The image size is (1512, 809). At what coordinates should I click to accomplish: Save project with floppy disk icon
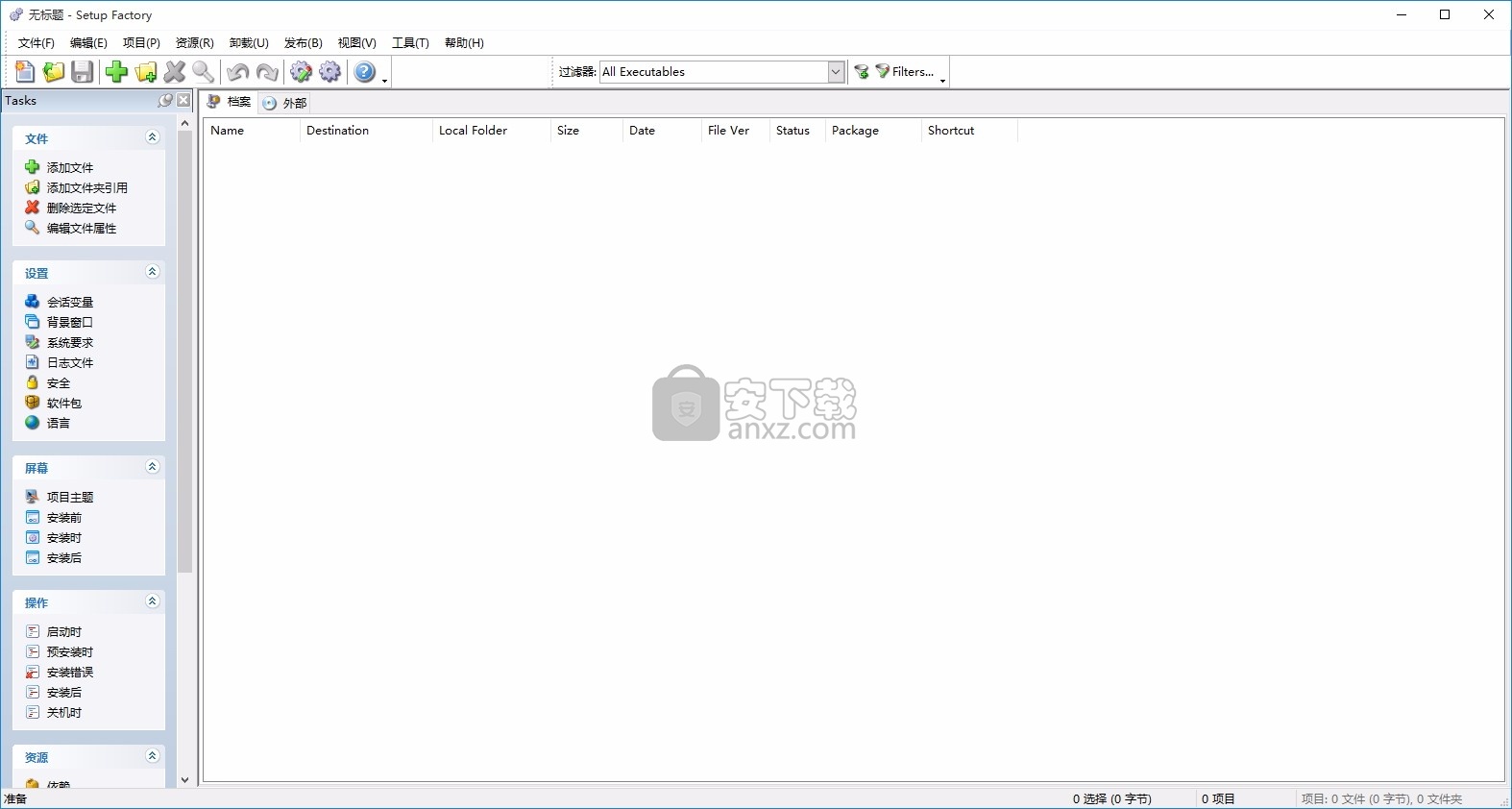[x=83, y=72]
